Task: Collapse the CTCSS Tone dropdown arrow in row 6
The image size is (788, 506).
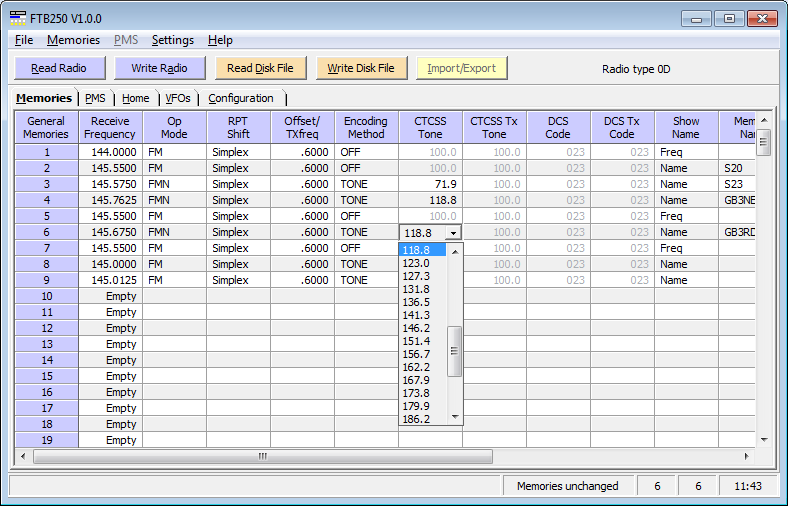Action: pos(453,232)
